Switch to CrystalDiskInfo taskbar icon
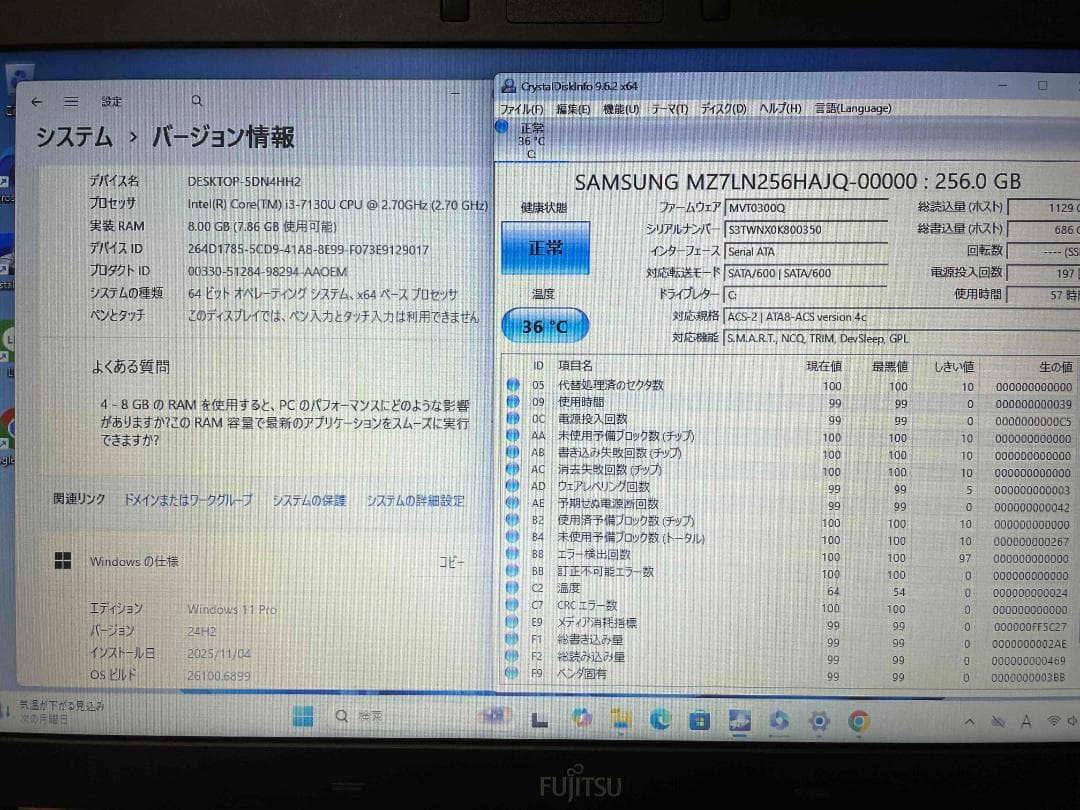The image size is (1080, 810). click(740, 721)
